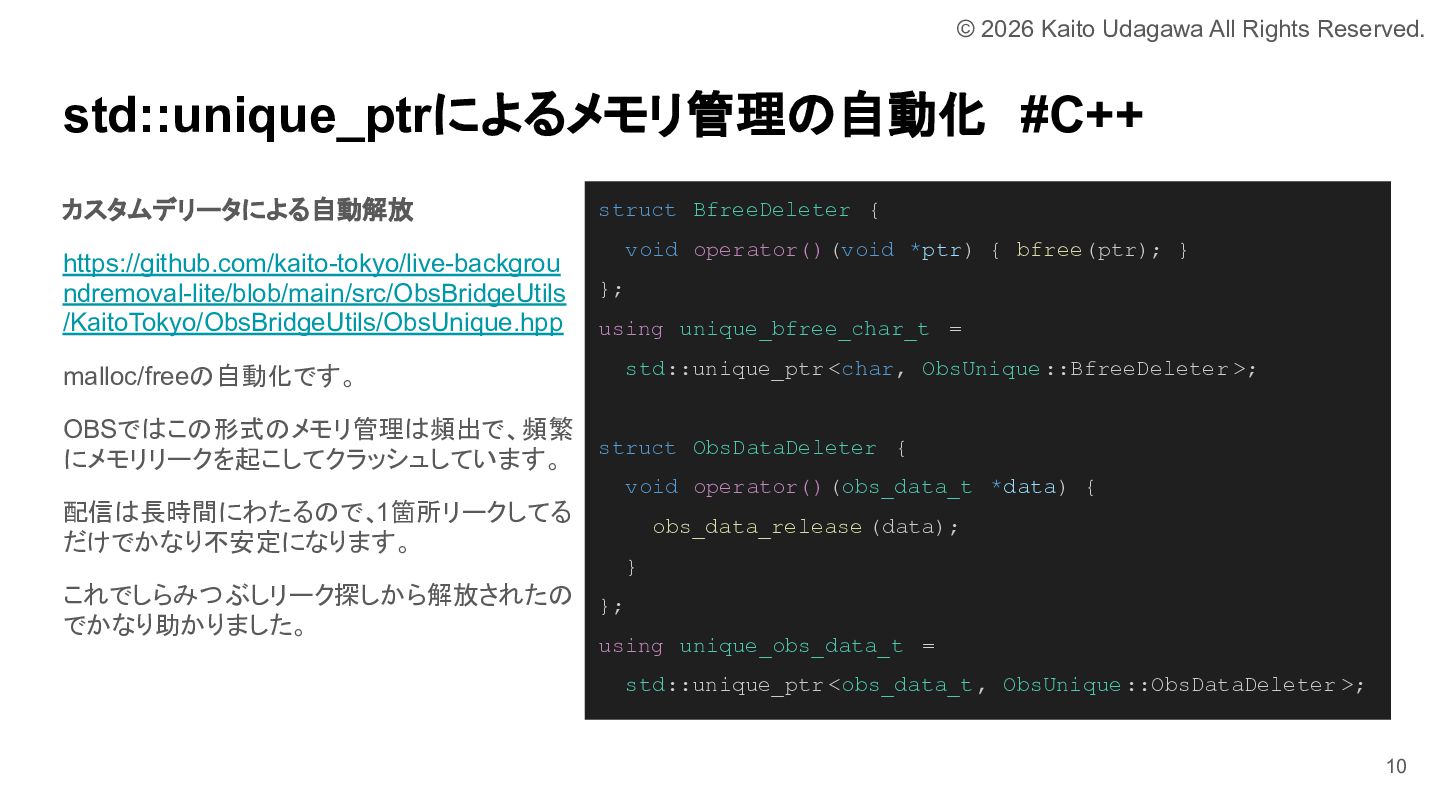Click the paragraph starting 'これでしらみつぶし'

click(x=317, y=610)
